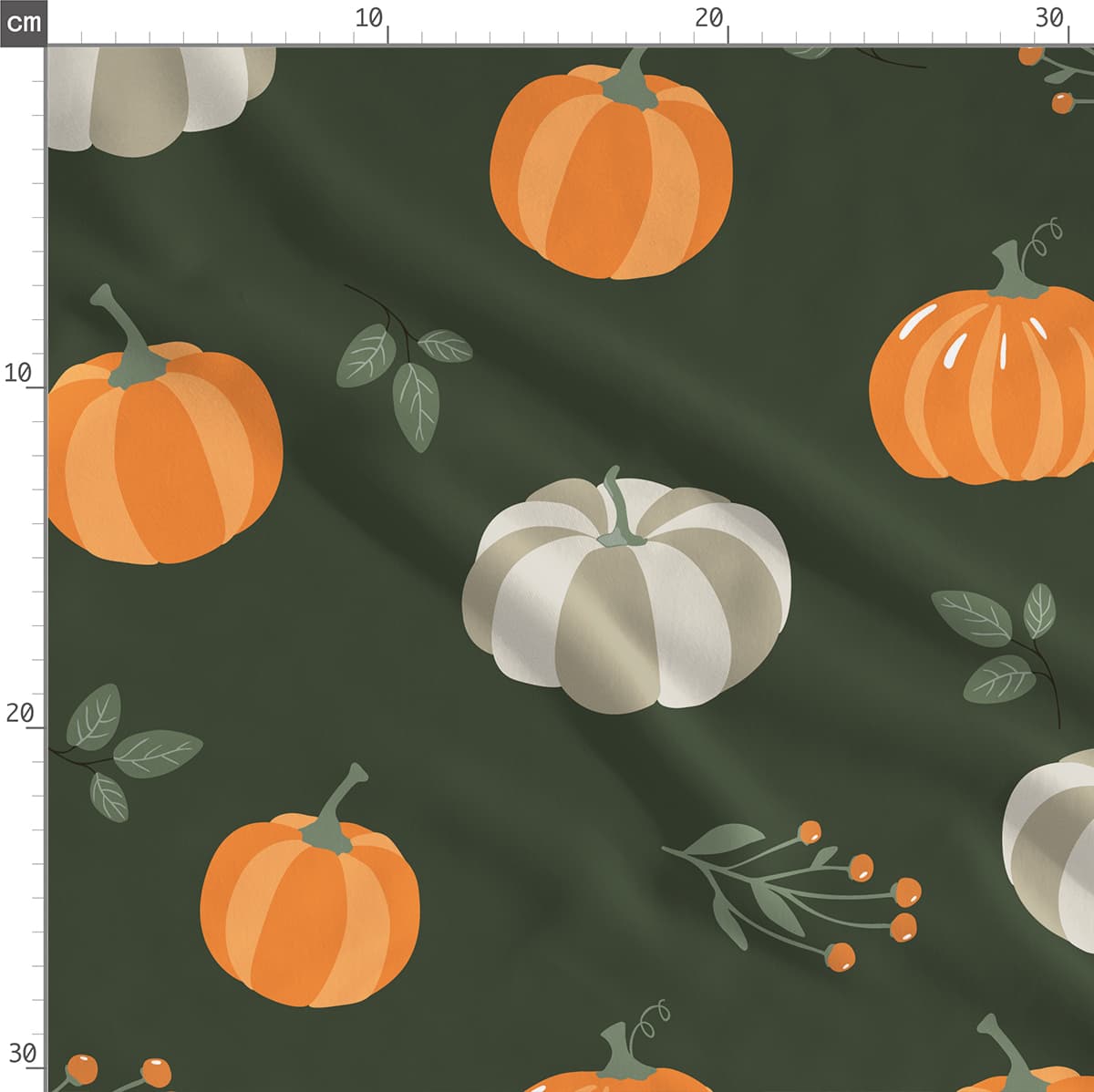
Task: Click the cm unit box
Action: tap(23, 22)
